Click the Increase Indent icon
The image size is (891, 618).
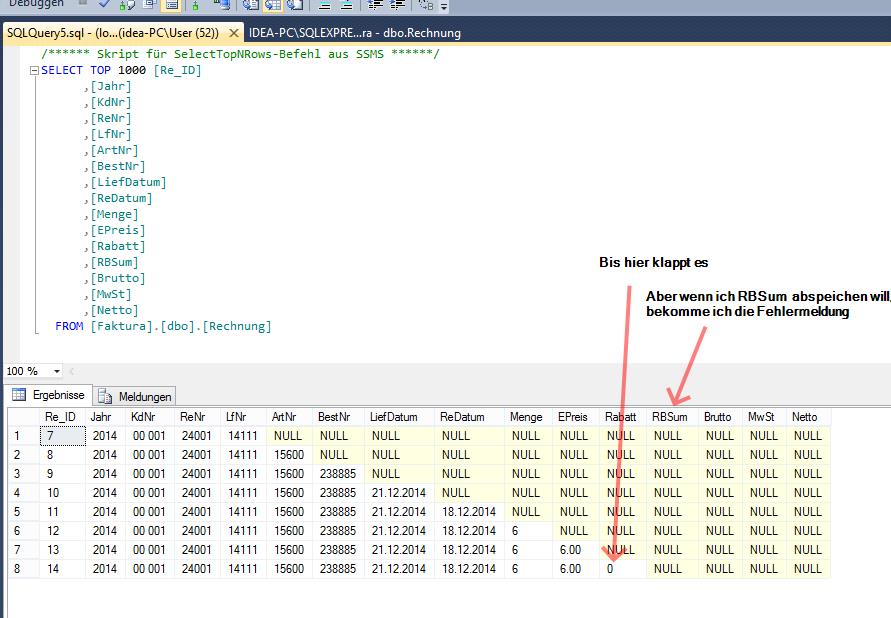click(398, 5)
